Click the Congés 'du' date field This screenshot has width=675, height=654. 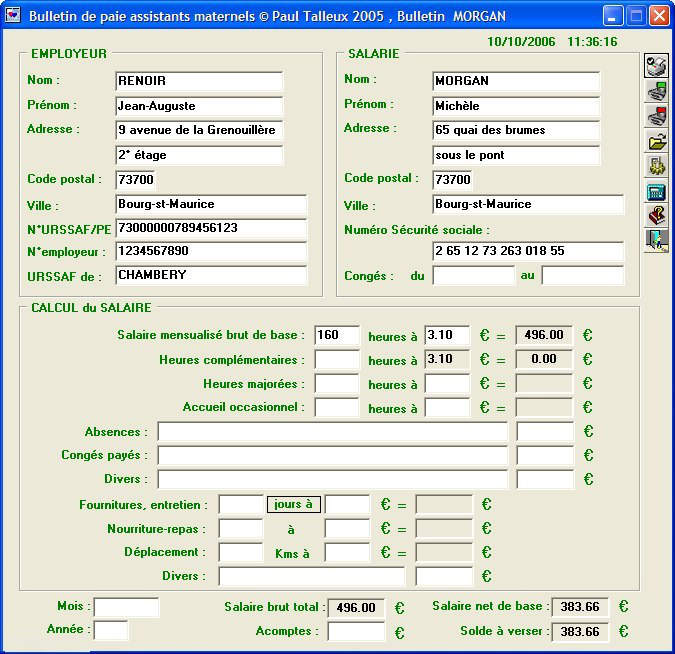[x=474, y=276]
